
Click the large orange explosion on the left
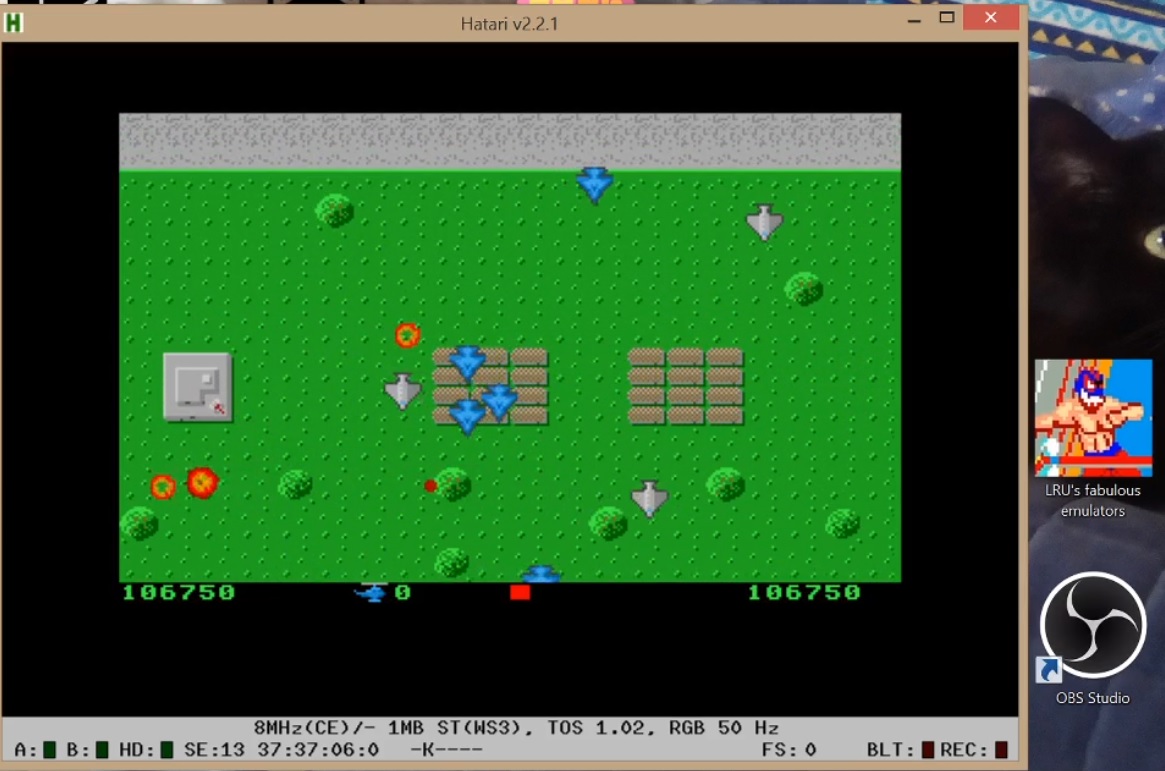tap(202, 483)
